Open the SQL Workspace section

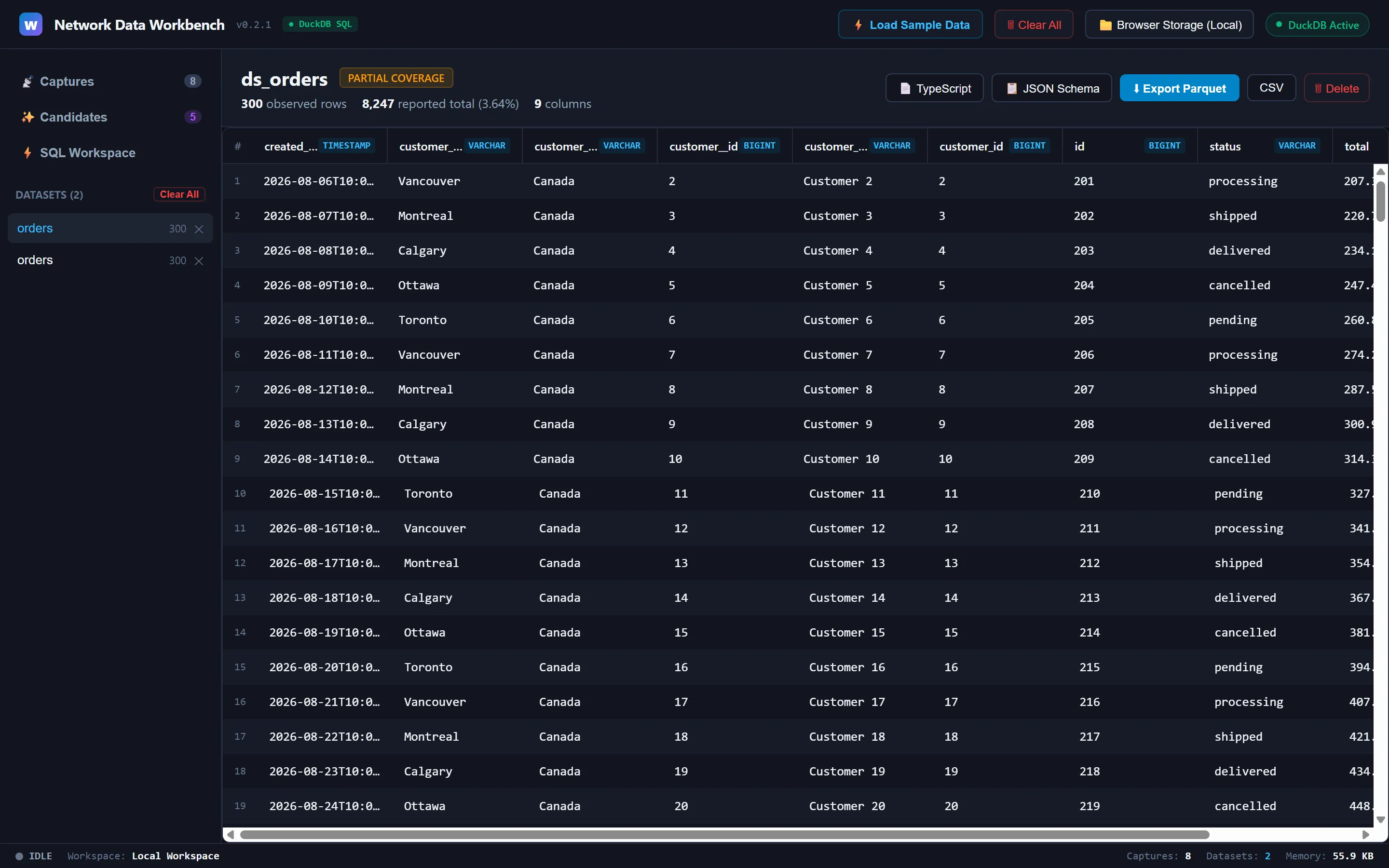pos(110,153)
